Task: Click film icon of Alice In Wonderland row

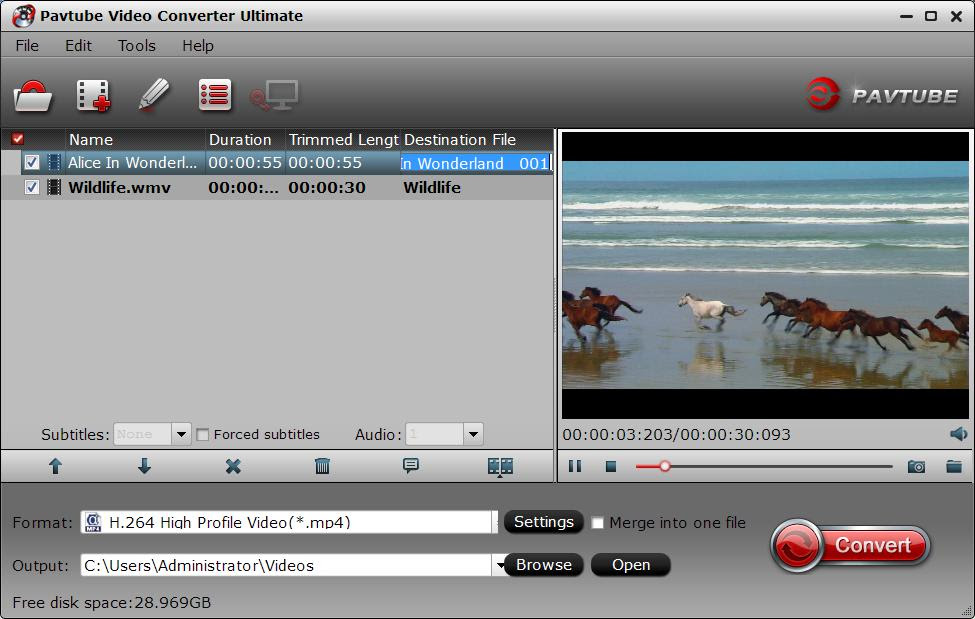Action: pos(55,163)
